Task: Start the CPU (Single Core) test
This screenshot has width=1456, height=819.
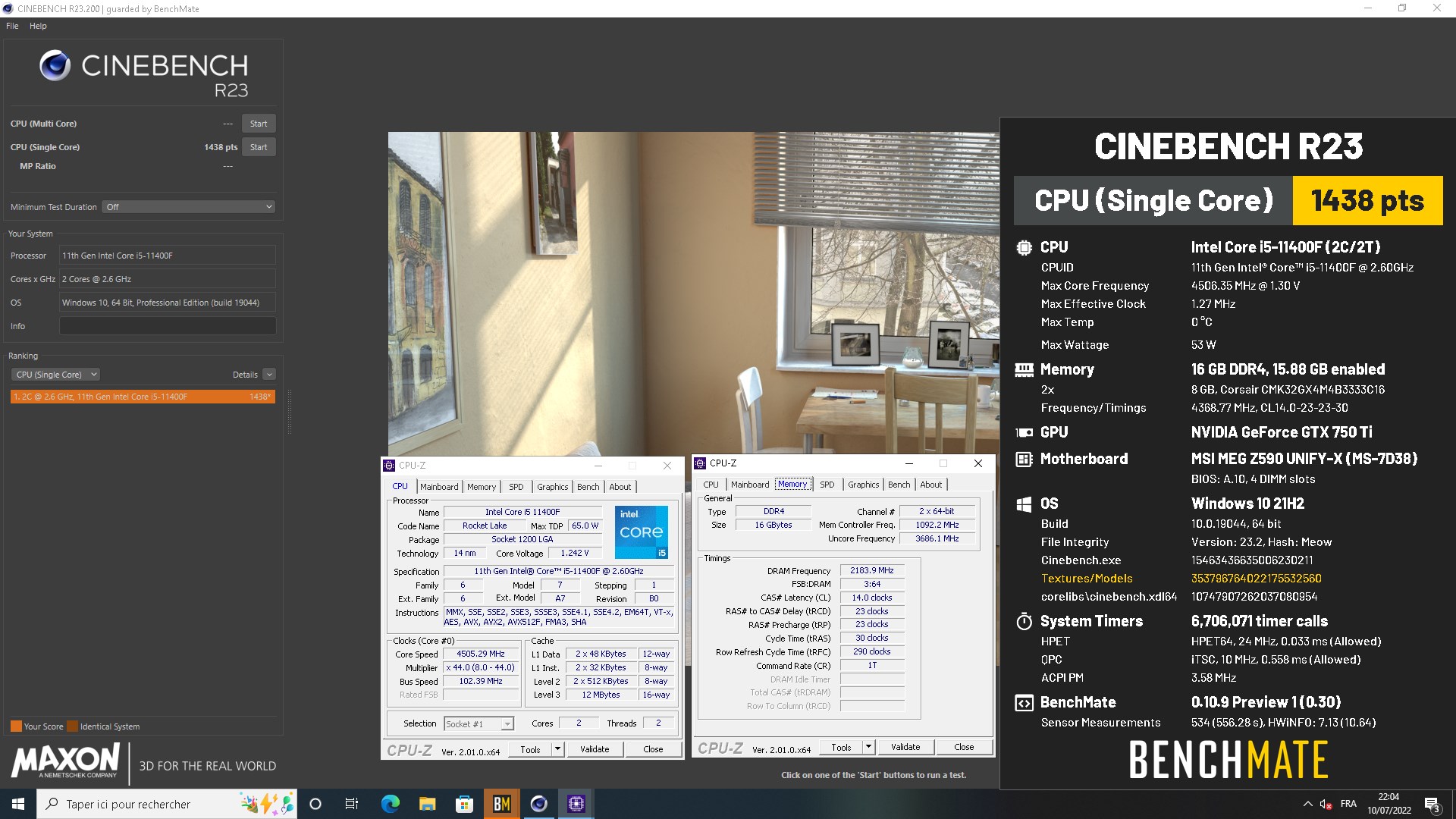Action: tap(259, 147)
